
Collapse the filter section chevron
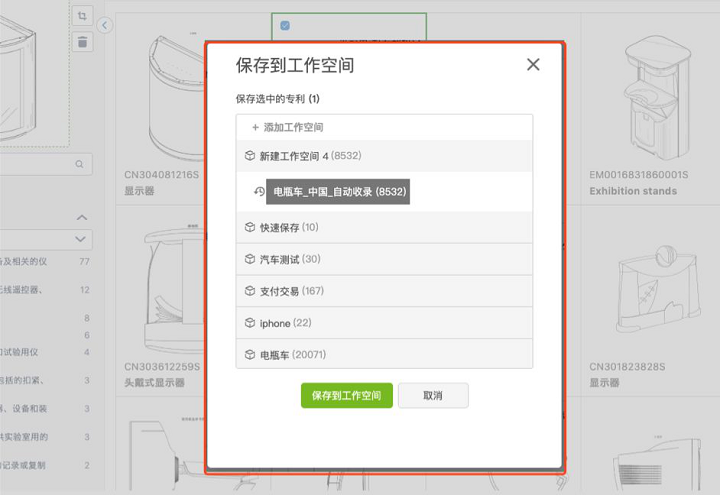pyautogui.click(x=82, y=218)
